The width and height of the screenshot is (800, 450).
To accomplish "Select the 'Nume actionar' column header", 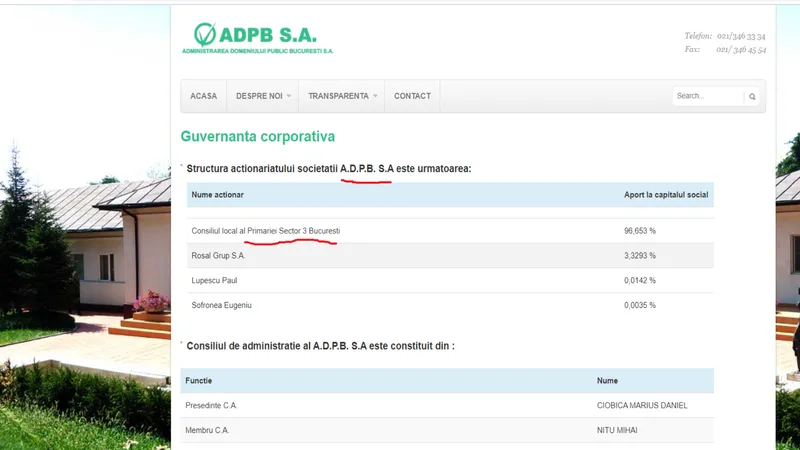I will (x=217, y=194).
